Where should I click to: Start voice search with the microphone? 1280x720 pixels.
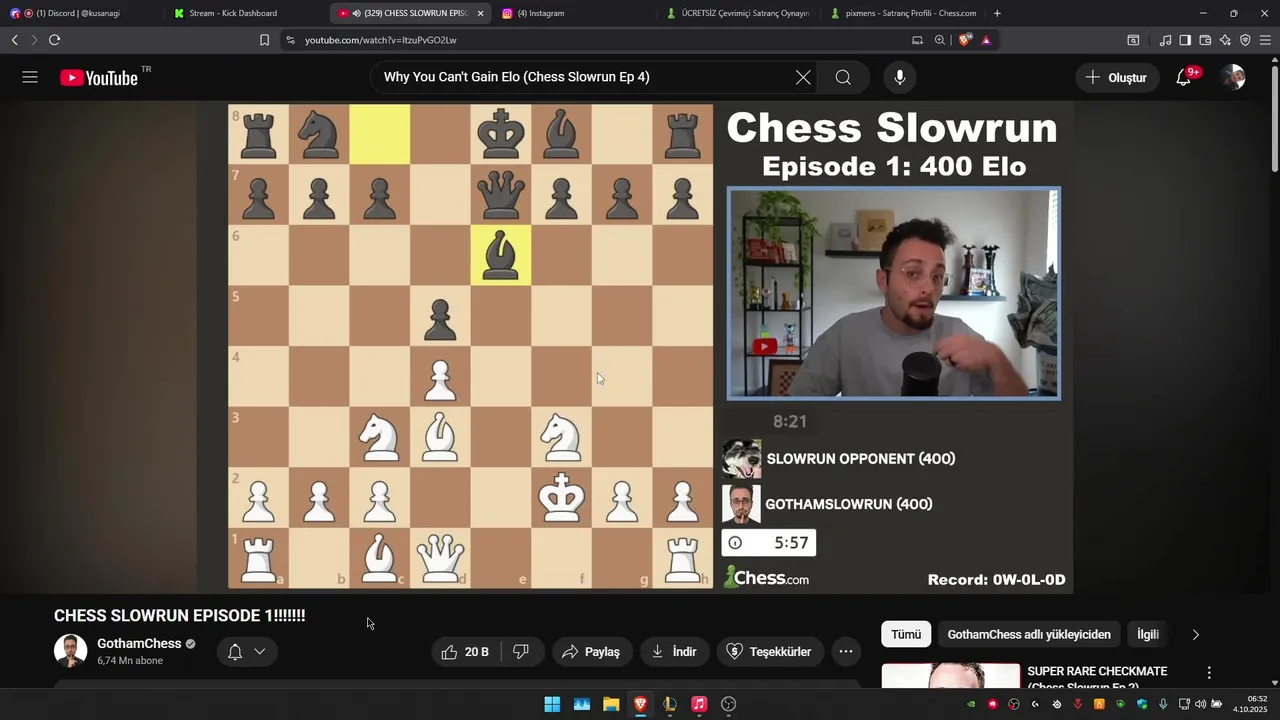[899, 77]
